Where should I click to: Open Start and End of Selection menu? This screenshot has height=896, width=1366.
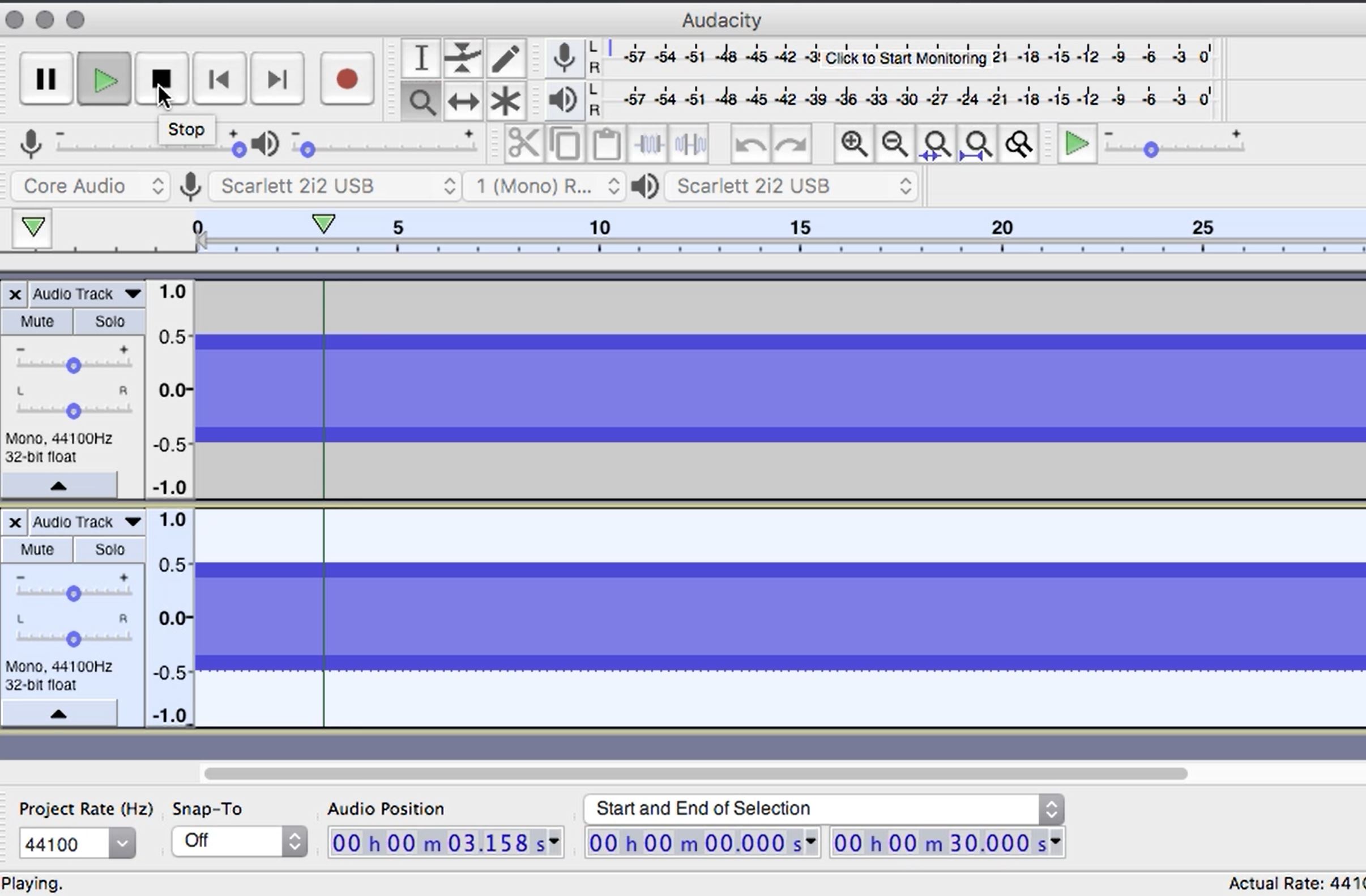point(823,809)
